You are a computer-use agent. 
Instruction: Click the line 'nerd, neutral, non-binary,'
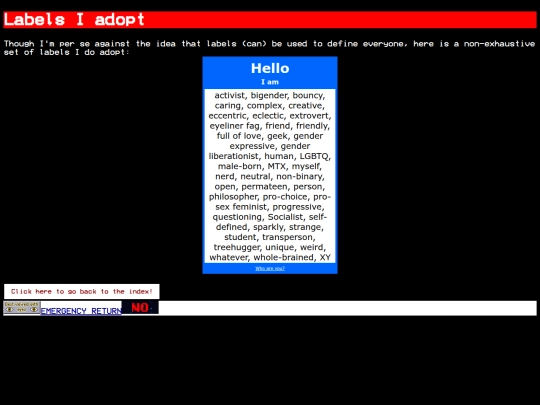270,176
